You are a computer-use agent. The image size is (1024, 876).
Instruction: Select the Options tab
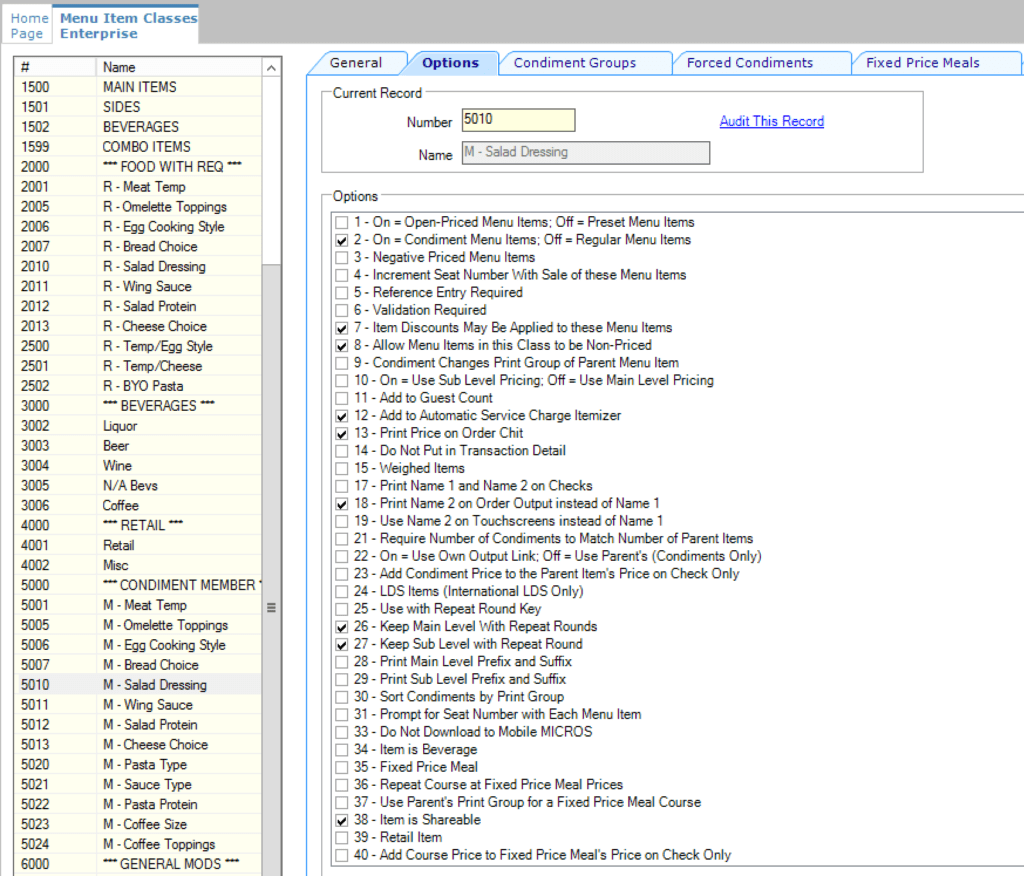click(451, 63)
